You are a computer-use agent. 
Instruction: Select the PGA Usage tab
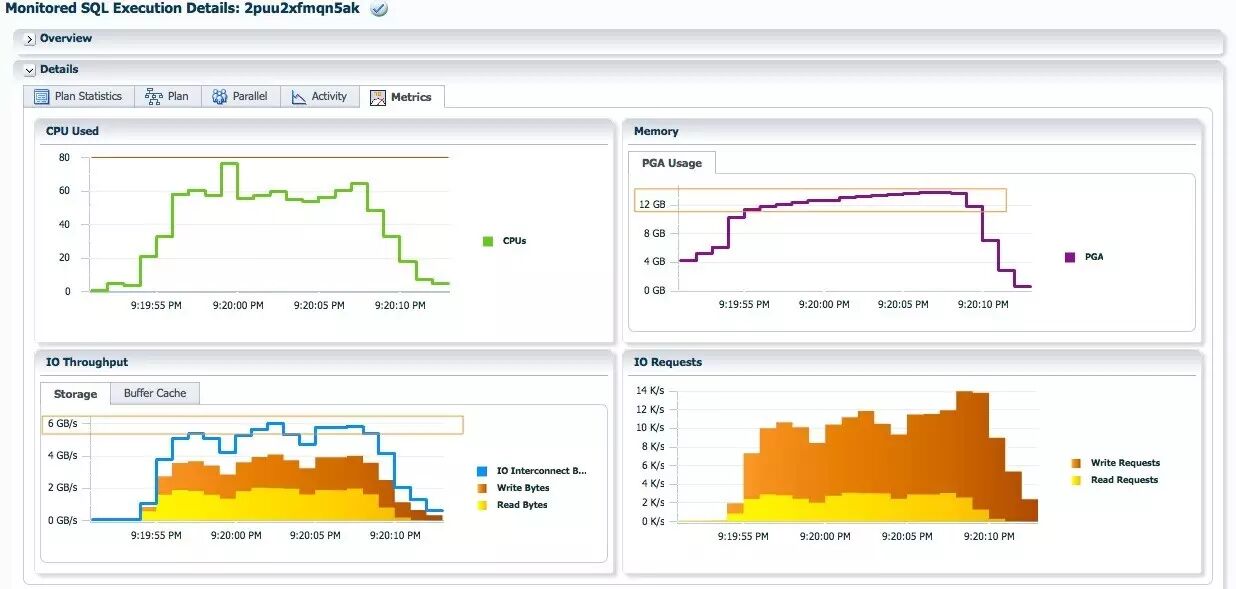pyautogui.click(x=672, y=163)
